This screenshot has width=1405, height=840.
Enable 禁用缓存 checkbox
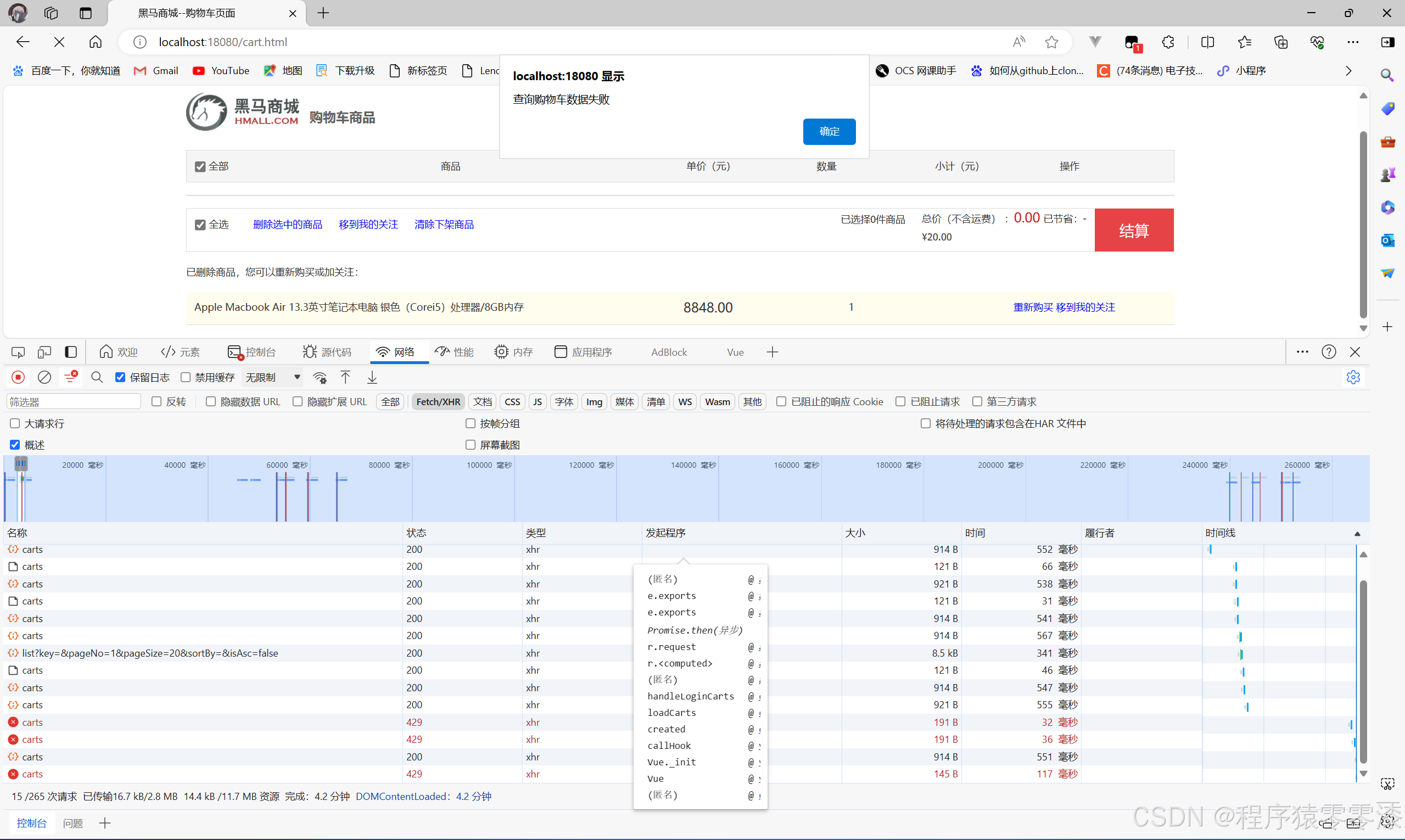pyautogui.click(x=185, y=377)
